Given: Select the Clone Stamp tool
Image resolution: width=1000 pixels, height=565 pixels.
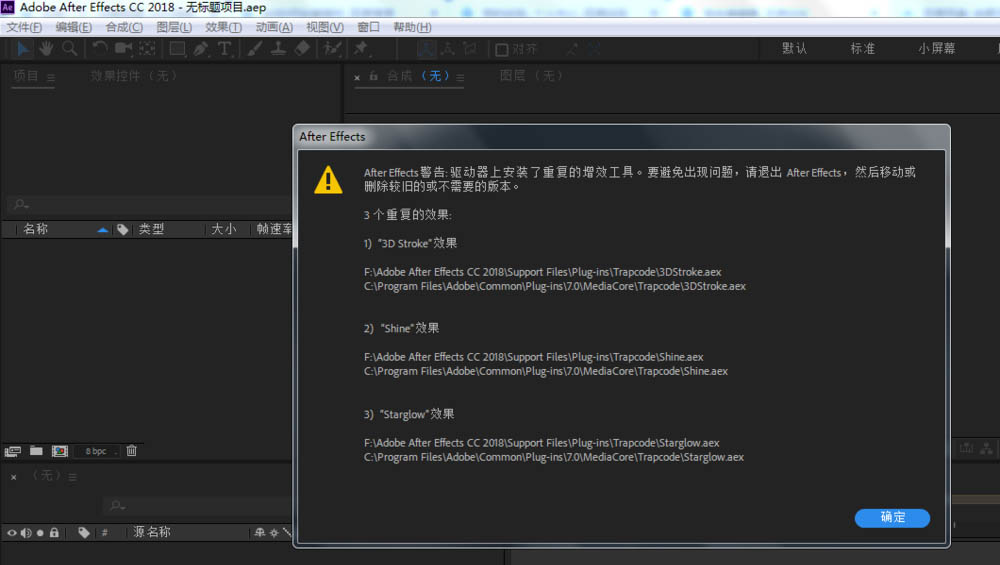Looking at the screenshot, I should (278, 48).
